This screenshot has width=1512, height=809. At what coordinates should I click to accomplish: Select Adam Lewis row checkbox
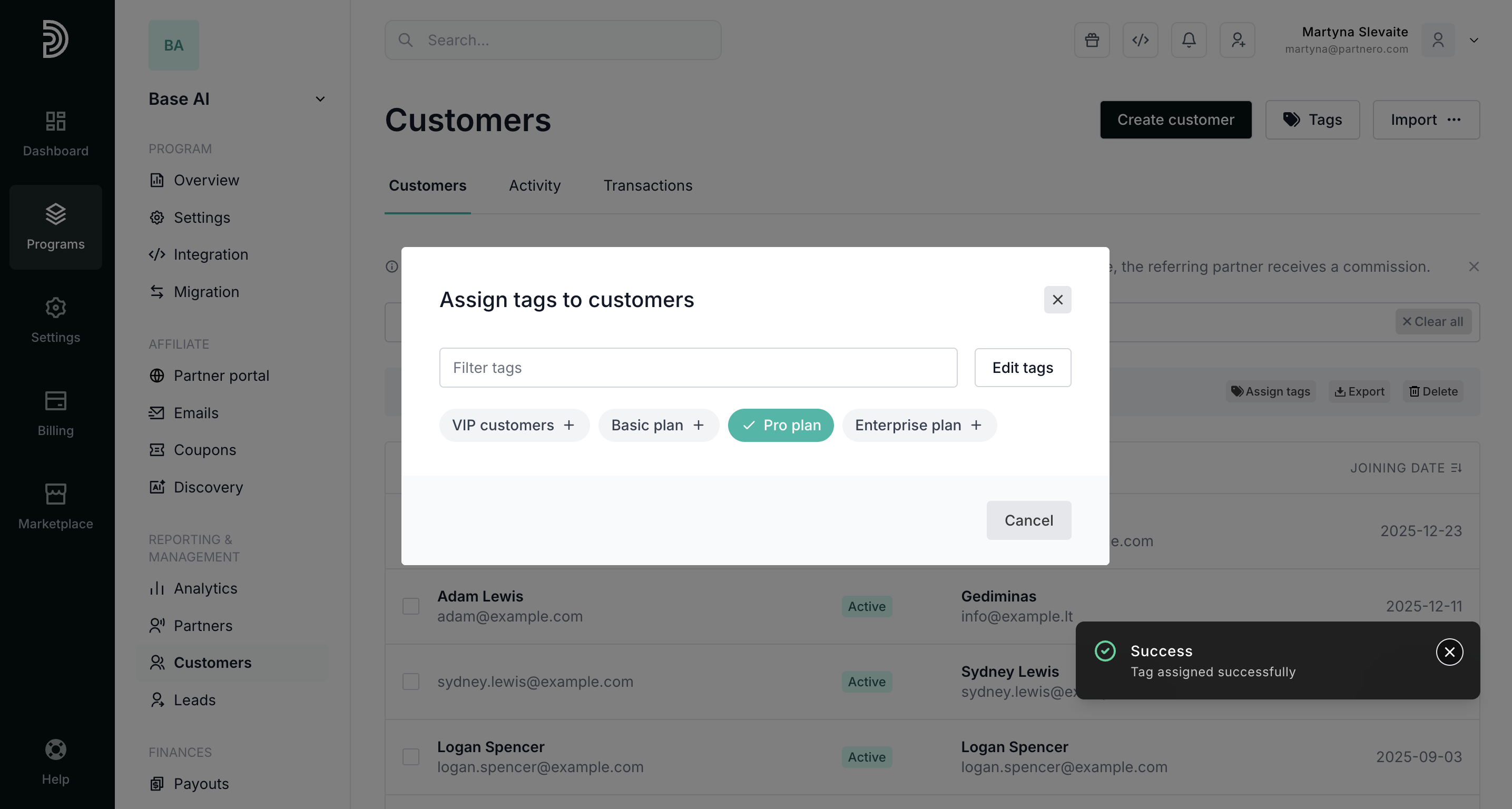click(411, 606)
